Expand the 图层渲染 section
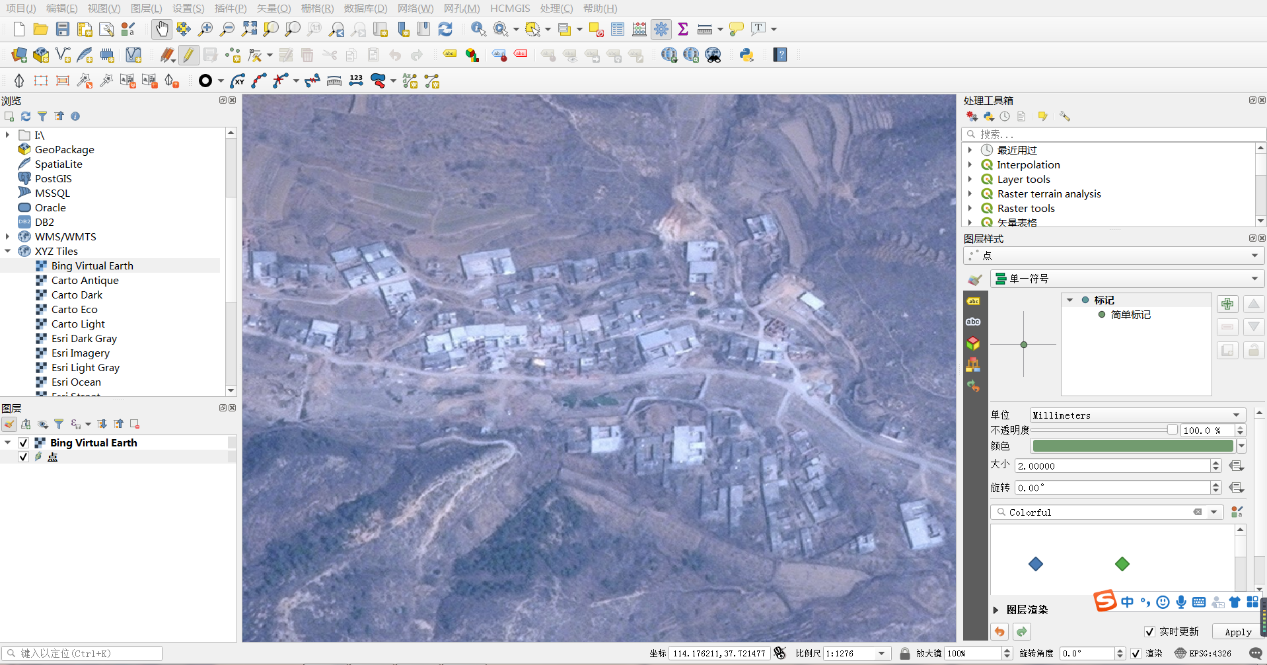 [x=996, y=609]
